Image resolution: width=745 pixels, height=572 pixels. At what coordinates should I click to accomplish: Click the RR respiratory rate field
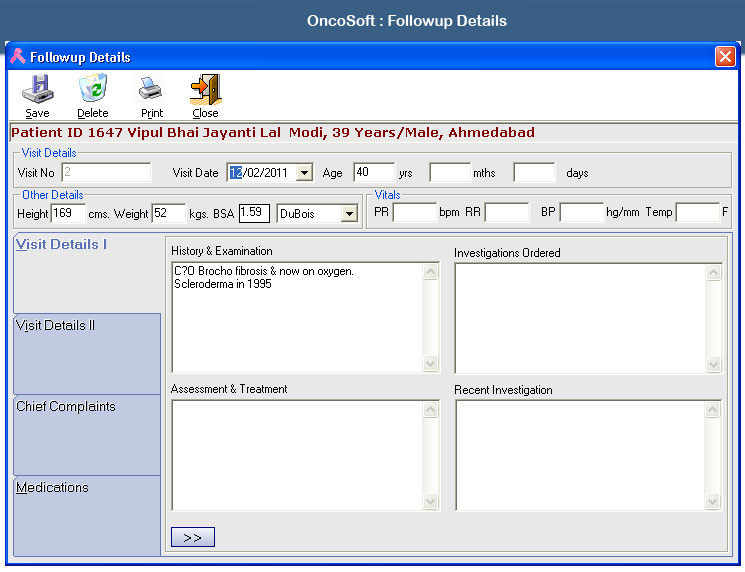click(x=507, y=212)
